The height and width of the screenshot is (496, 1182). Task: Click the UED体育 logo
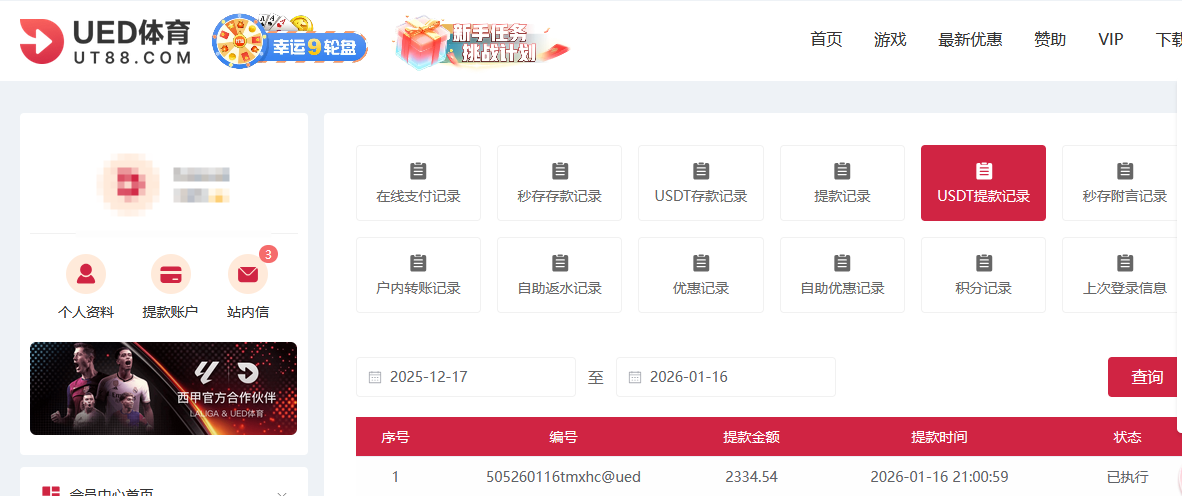pos(106,41)
